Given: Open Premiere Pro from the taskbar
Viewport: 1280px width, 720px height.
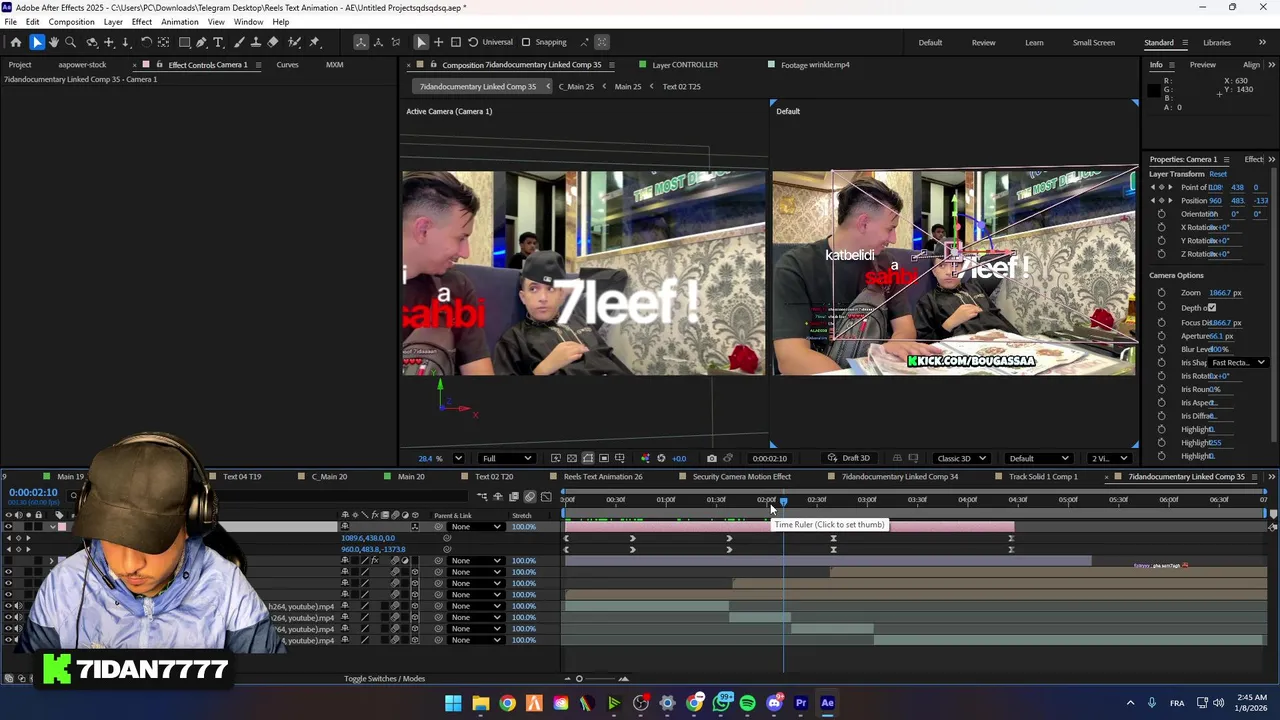Looking at the screenshot, I should coord(800,703).
